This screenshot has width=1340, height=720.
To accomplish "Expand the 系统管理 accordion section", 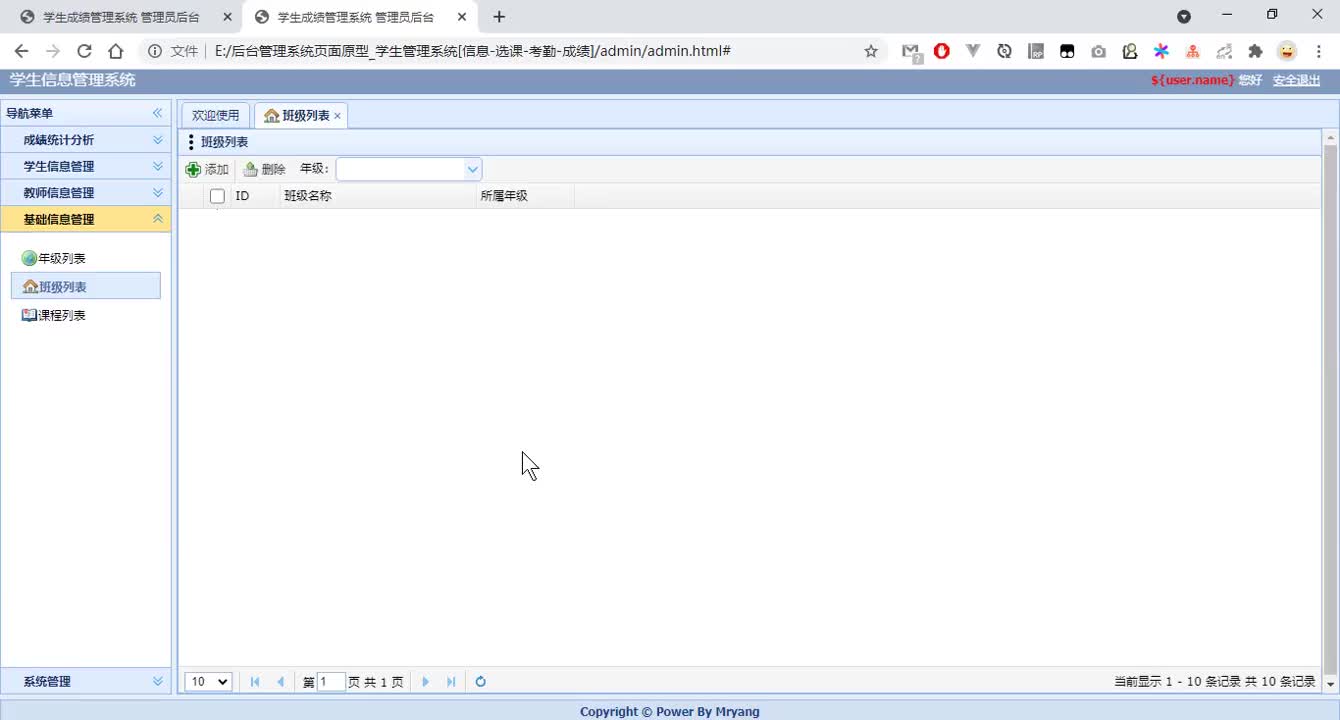I will point(86,681).
